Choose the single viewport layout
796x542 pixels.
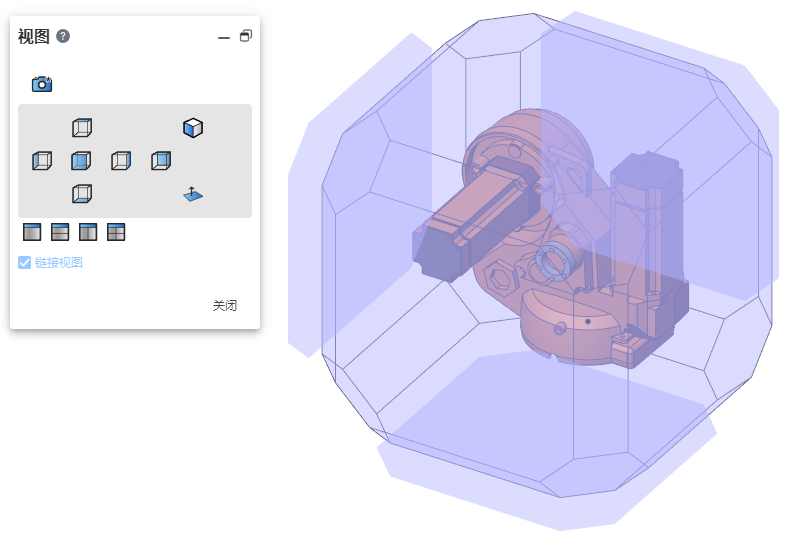click(x=32, y=233)
